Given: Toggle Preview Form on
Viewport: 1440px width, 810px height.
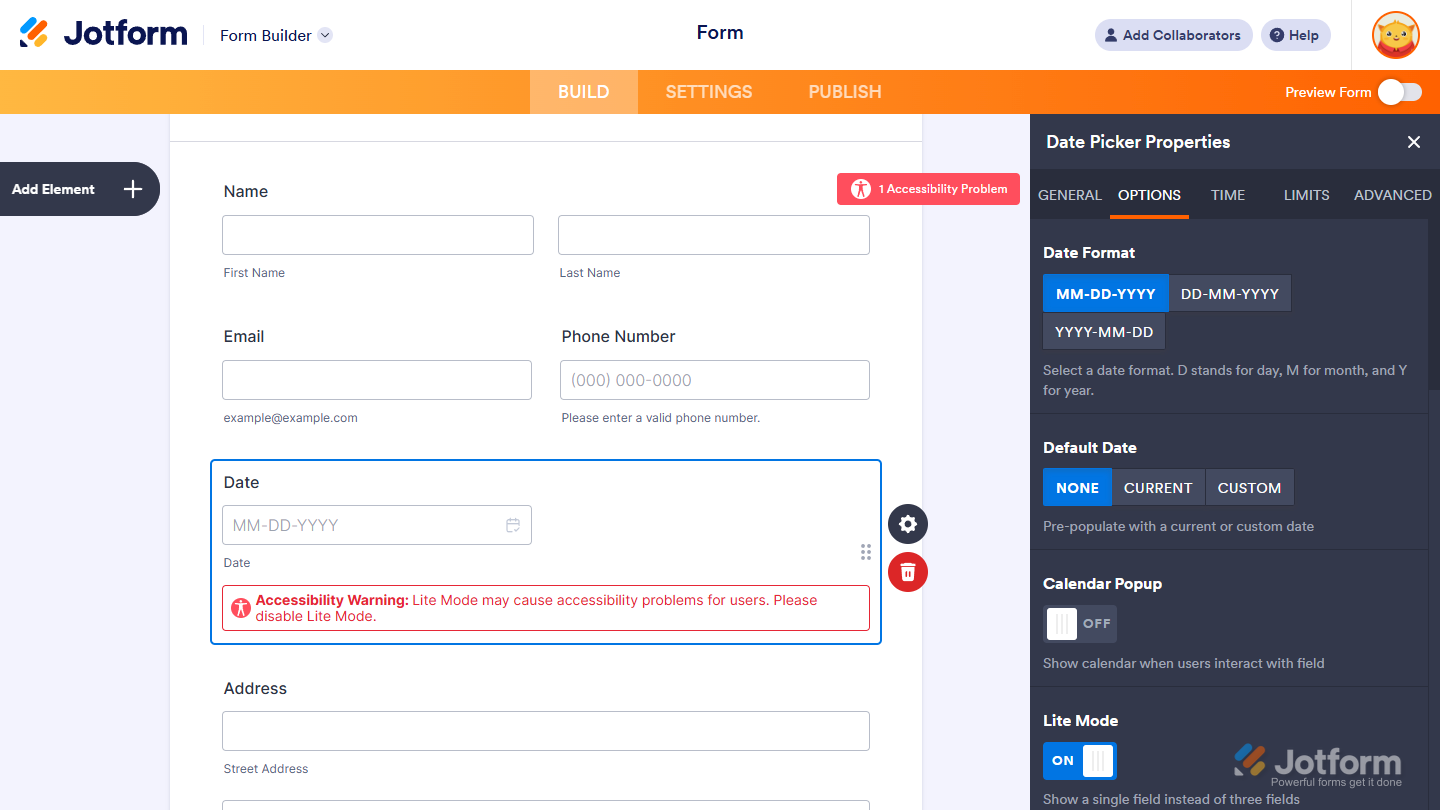Looking at the screenshot, I should point(1400,91).
